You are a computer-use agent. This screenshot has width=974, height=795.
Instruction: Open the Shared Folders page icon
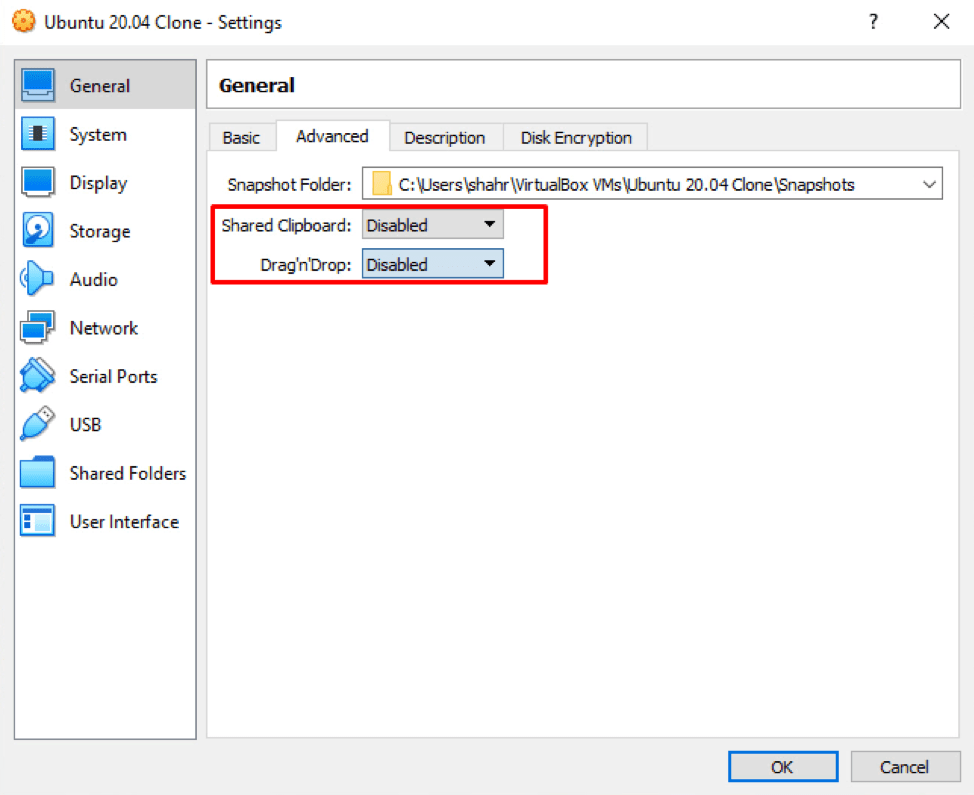[x=36, y=472]
